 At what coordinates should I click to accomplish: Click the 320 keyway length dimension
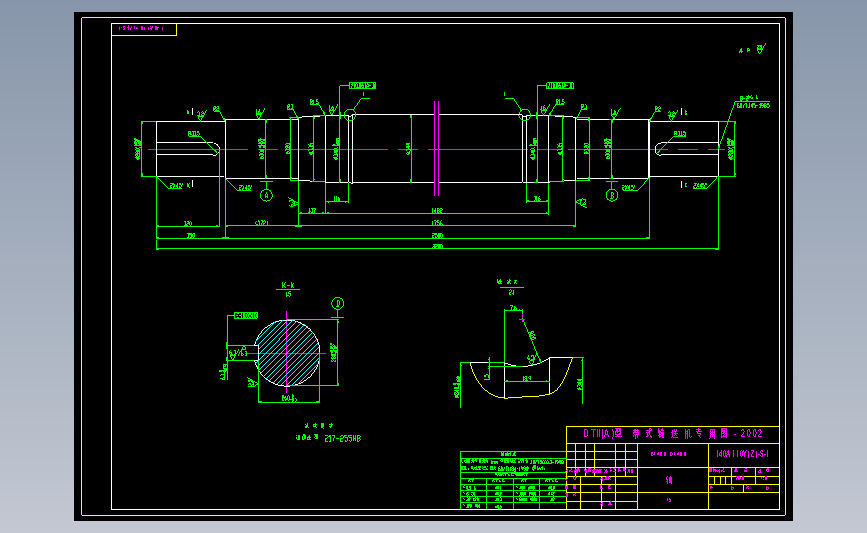(x=188, y=223)
